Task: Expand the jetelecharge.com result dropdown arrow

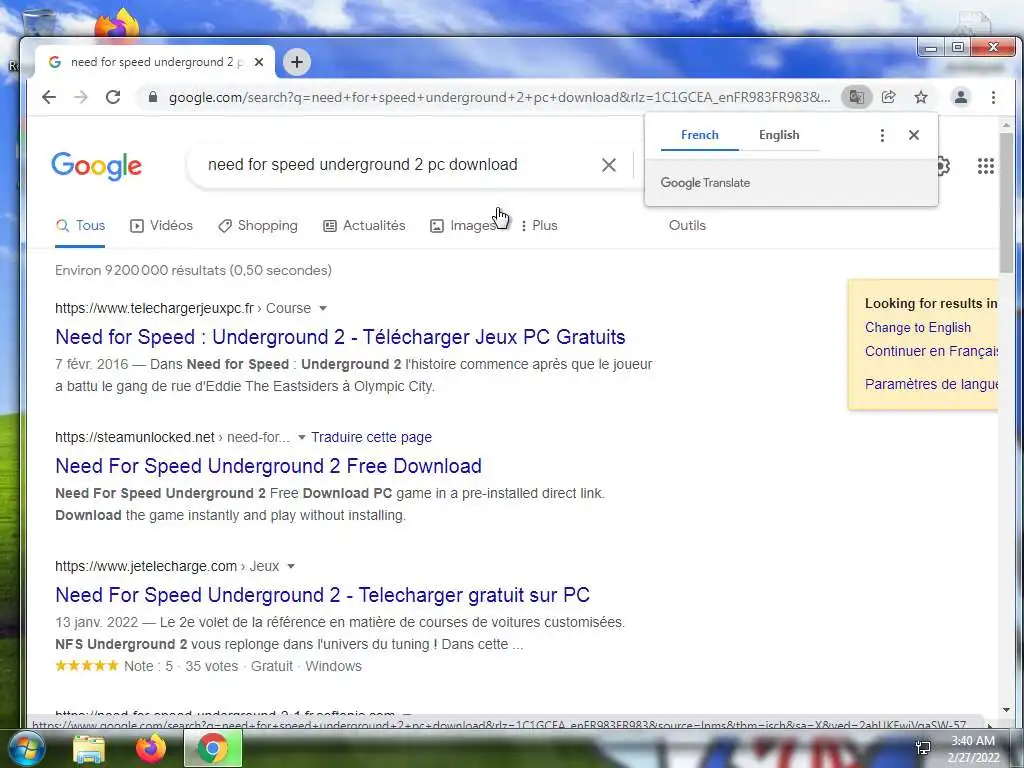Action: [x=291, y=566]
